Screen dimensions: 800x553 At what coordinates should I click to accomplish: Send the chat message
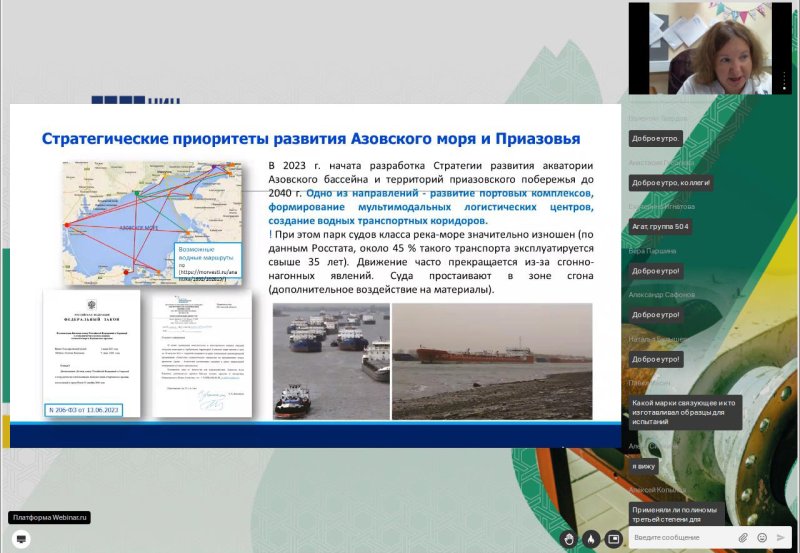(780, 537)
